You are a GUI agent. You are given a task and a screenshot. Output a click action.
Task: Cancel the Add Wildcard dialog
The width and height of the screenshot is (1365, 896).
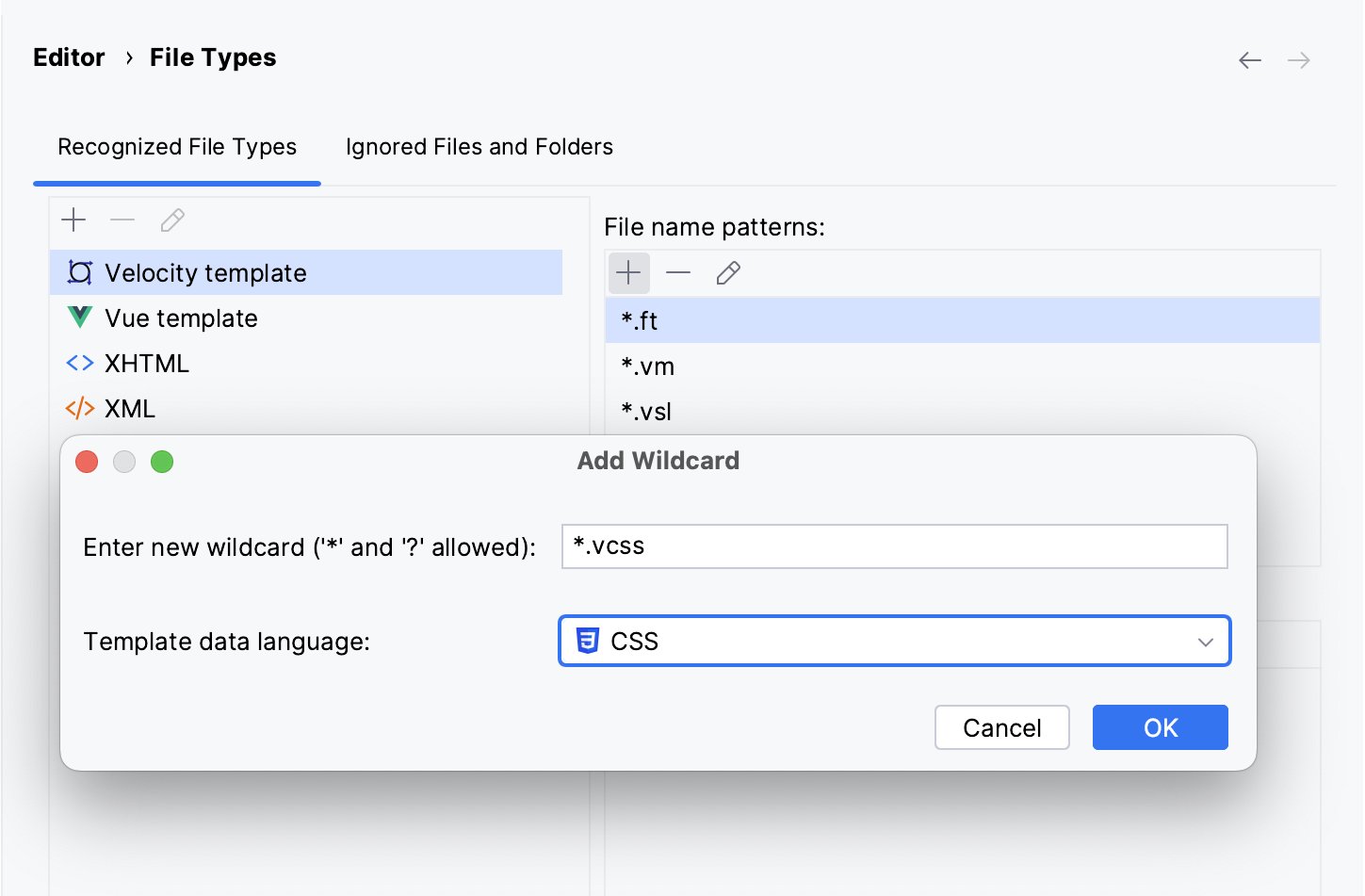point(1001,727)
